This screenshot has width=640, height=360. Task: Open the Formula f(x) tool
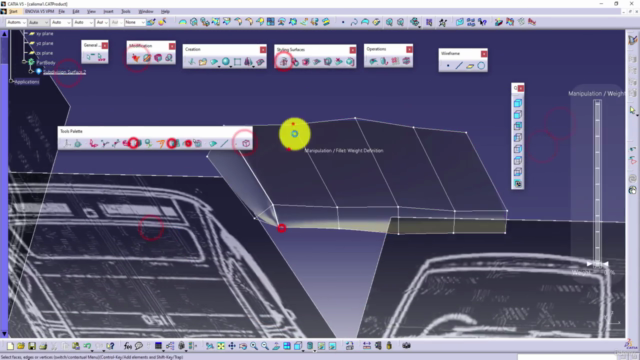pyautogui.click(x=128, y=346)
